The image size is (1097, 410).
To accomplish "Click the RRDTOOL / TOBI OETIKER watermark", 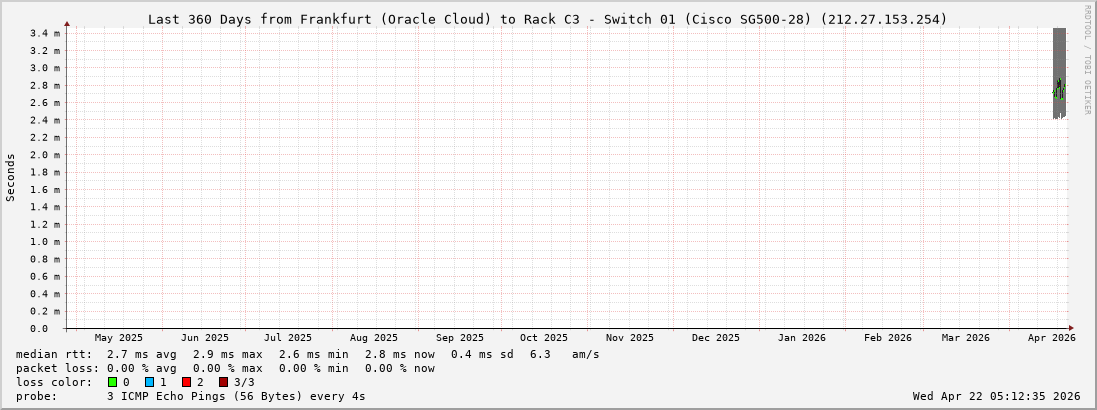I will 1087,60.
